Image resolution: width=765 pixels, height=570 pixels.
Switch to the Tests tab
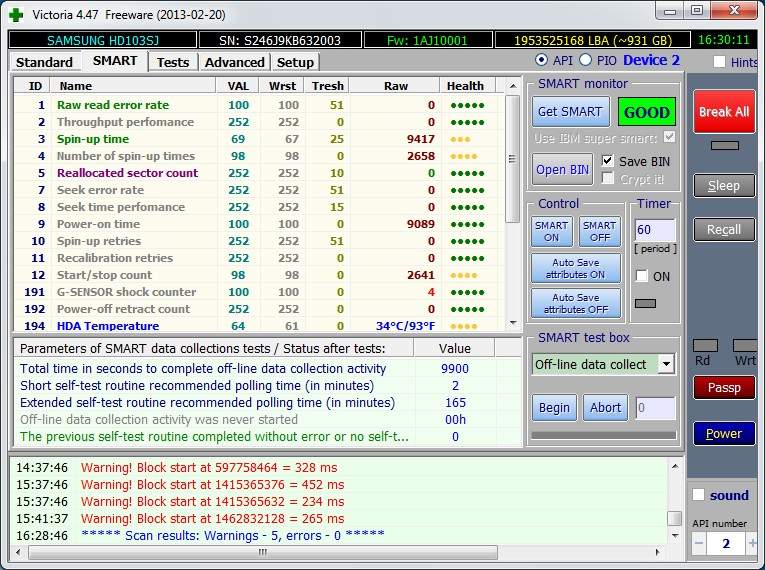[173, 62]
